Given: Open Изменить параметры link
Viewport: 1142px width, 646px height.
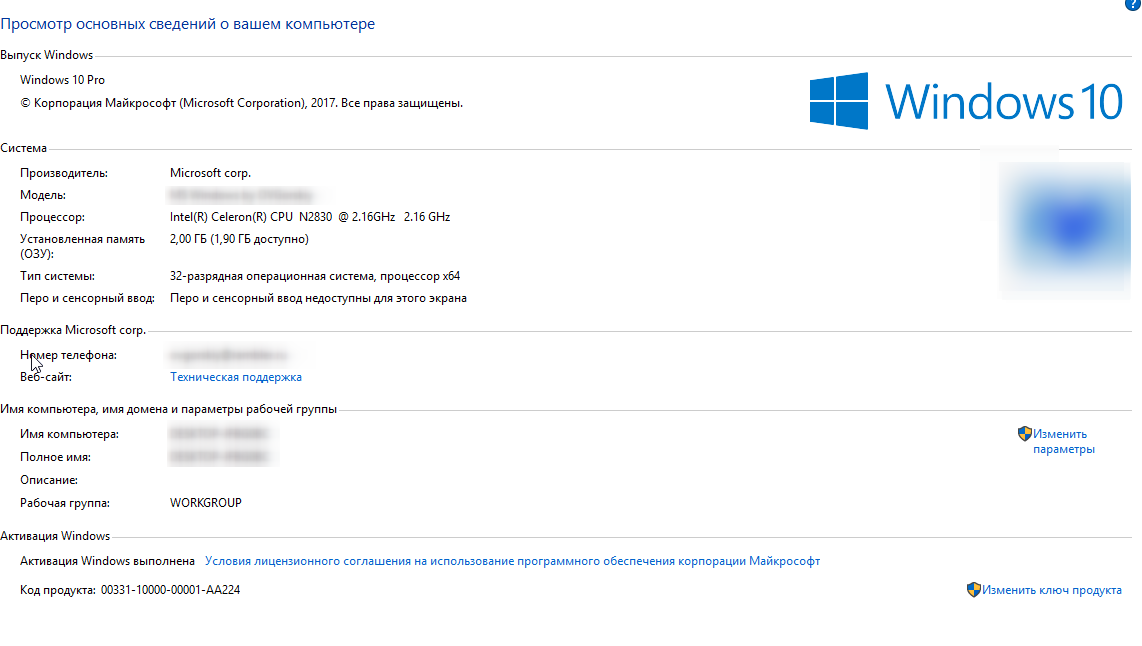Looking at the screenshot, I should coord(1063,441).
